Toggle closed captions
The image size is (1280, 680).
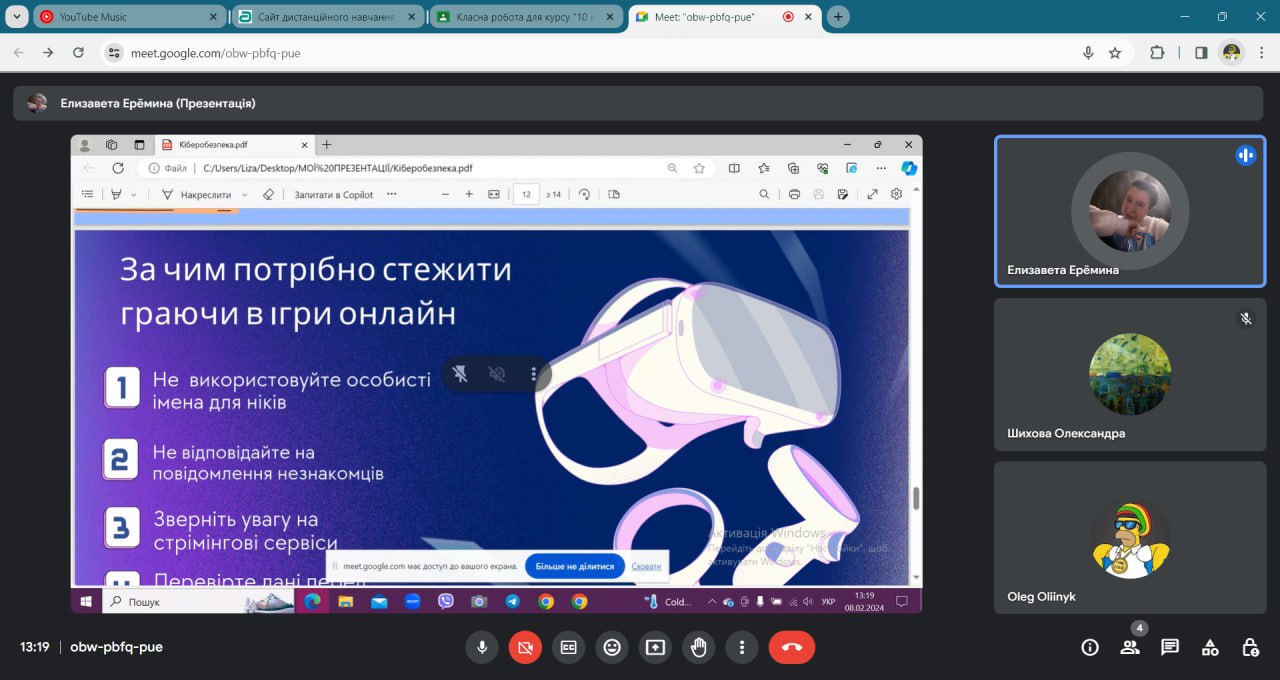(568, 647)
